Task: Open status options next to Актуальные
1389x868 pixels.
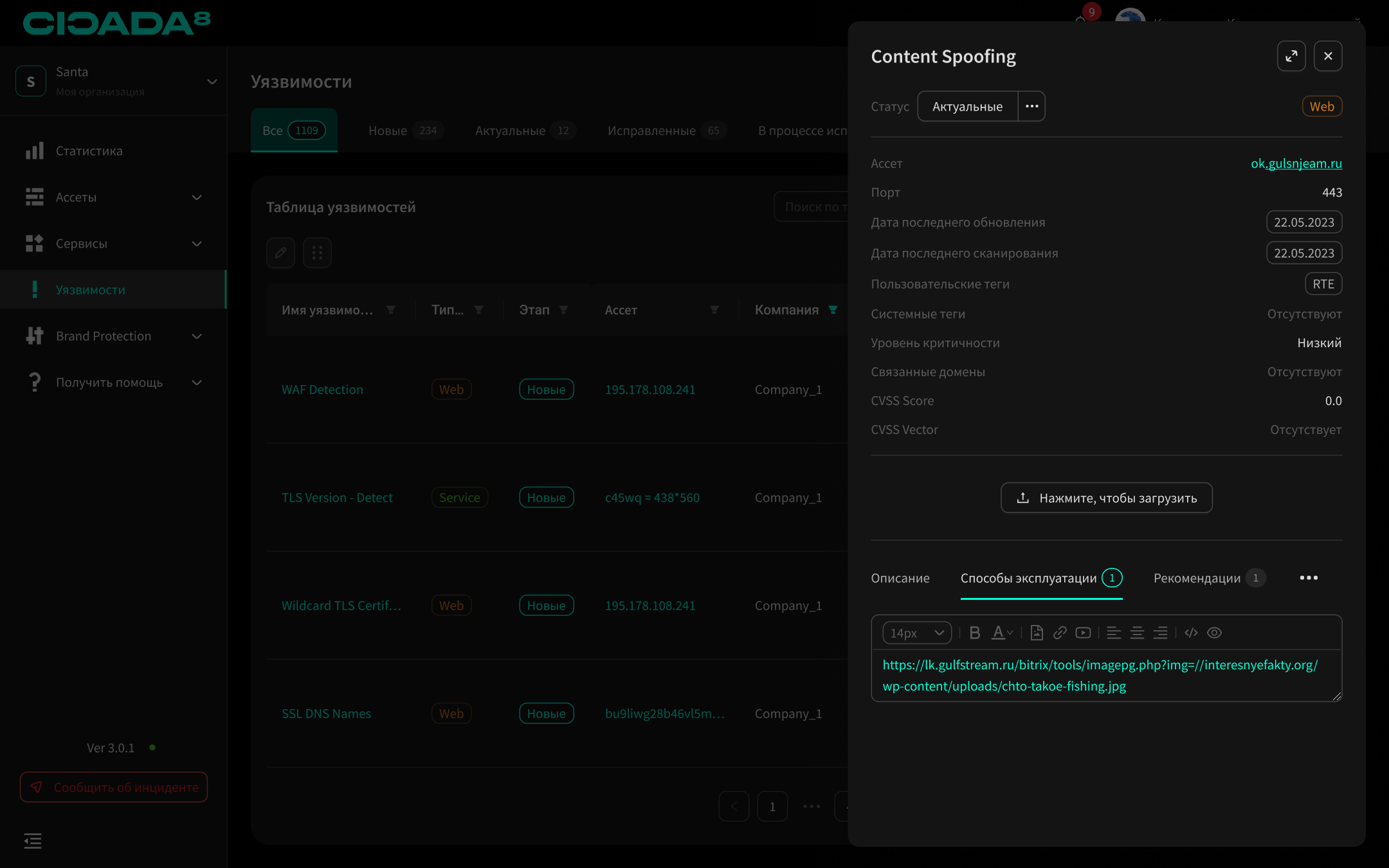Action: pyautogui.click(x=1031, y=106)
